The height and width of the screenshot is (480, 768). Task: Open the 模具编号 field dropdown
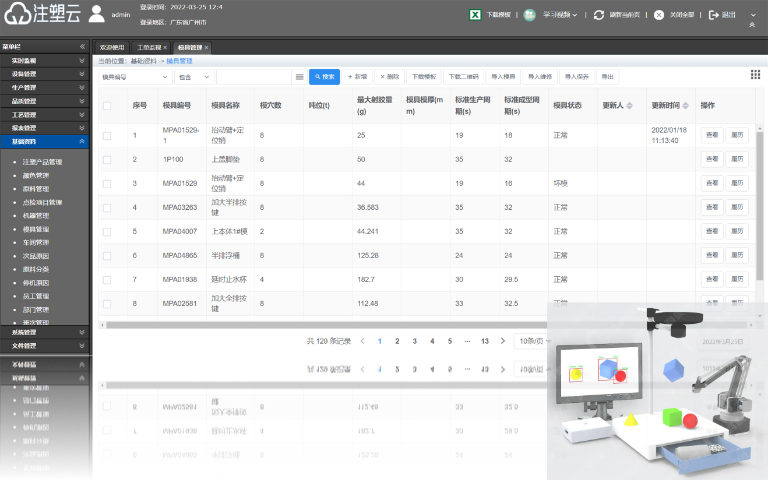click(x=133, y=76)
